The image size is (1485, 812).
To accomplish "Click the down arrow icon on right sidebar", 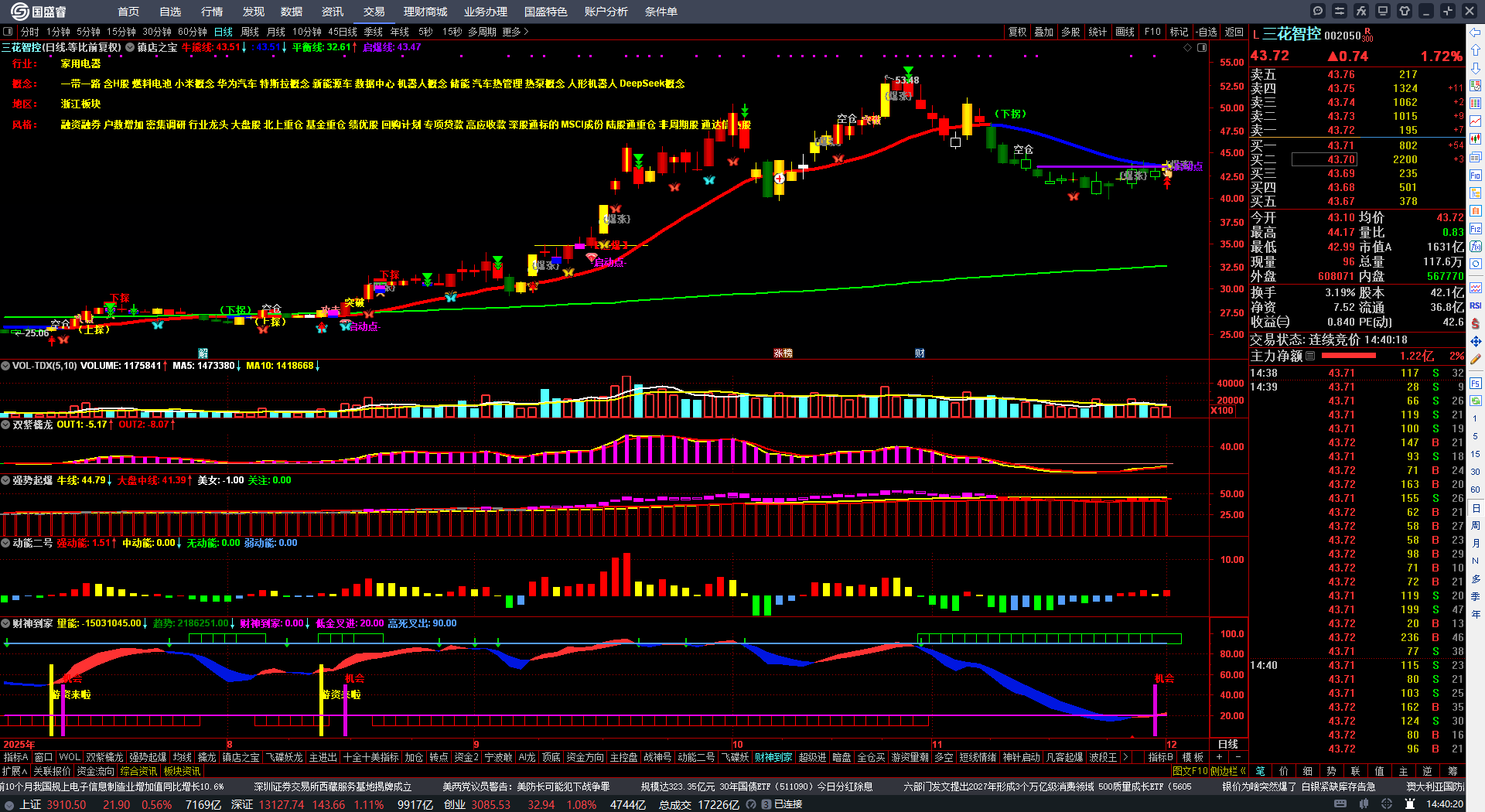I will pyautogui.click(x=1476, y=68).
